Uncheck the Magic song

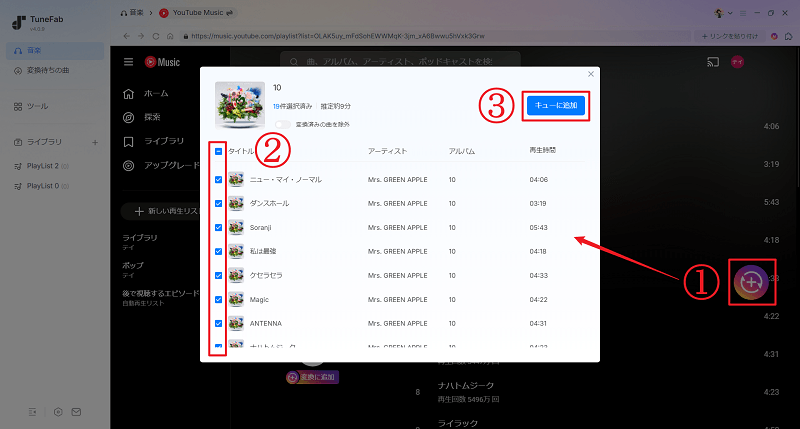[218, 299]
